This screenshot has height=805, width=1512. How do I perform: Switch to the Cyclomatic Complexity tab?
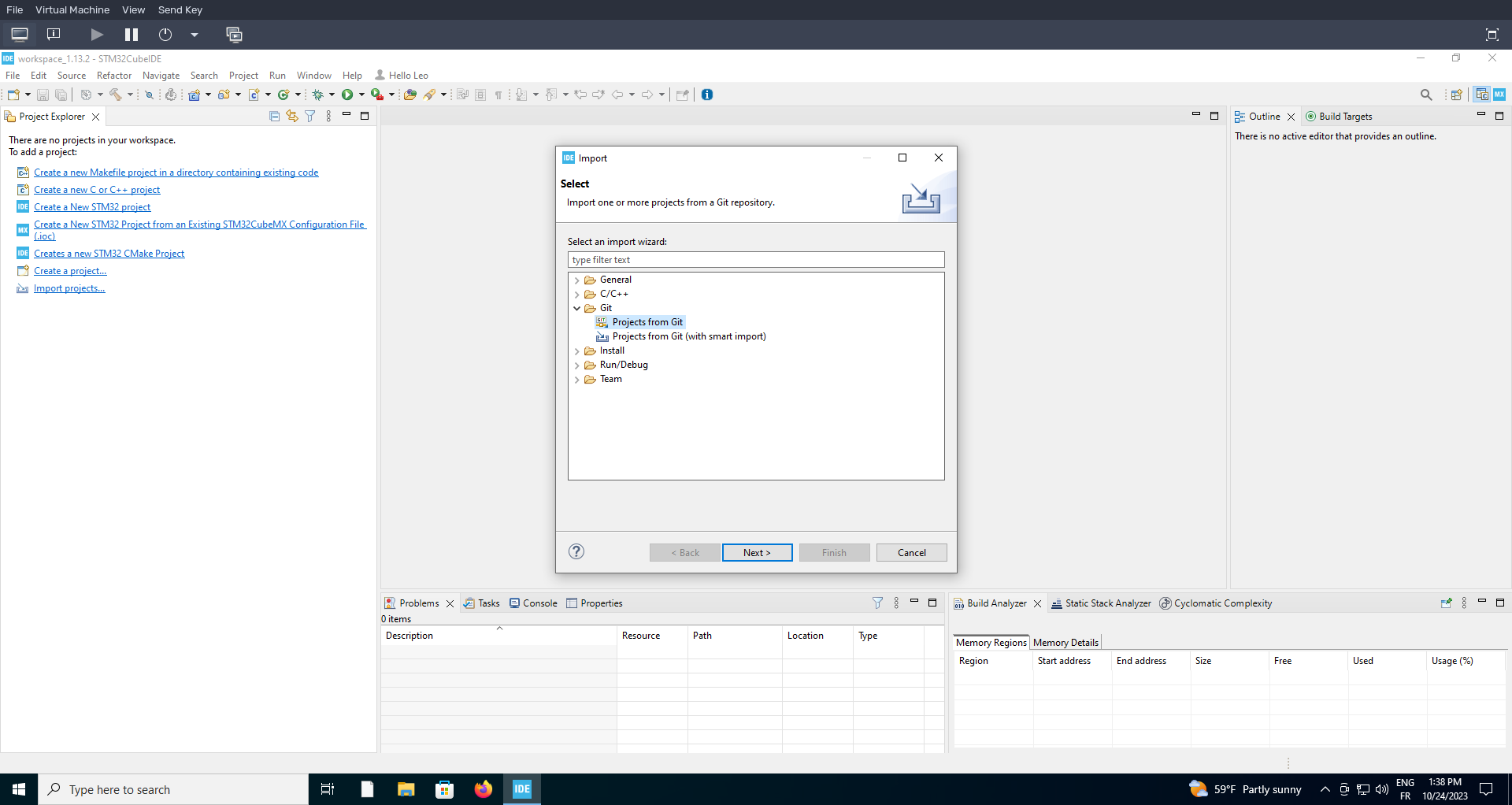(x=1215, y=603)
